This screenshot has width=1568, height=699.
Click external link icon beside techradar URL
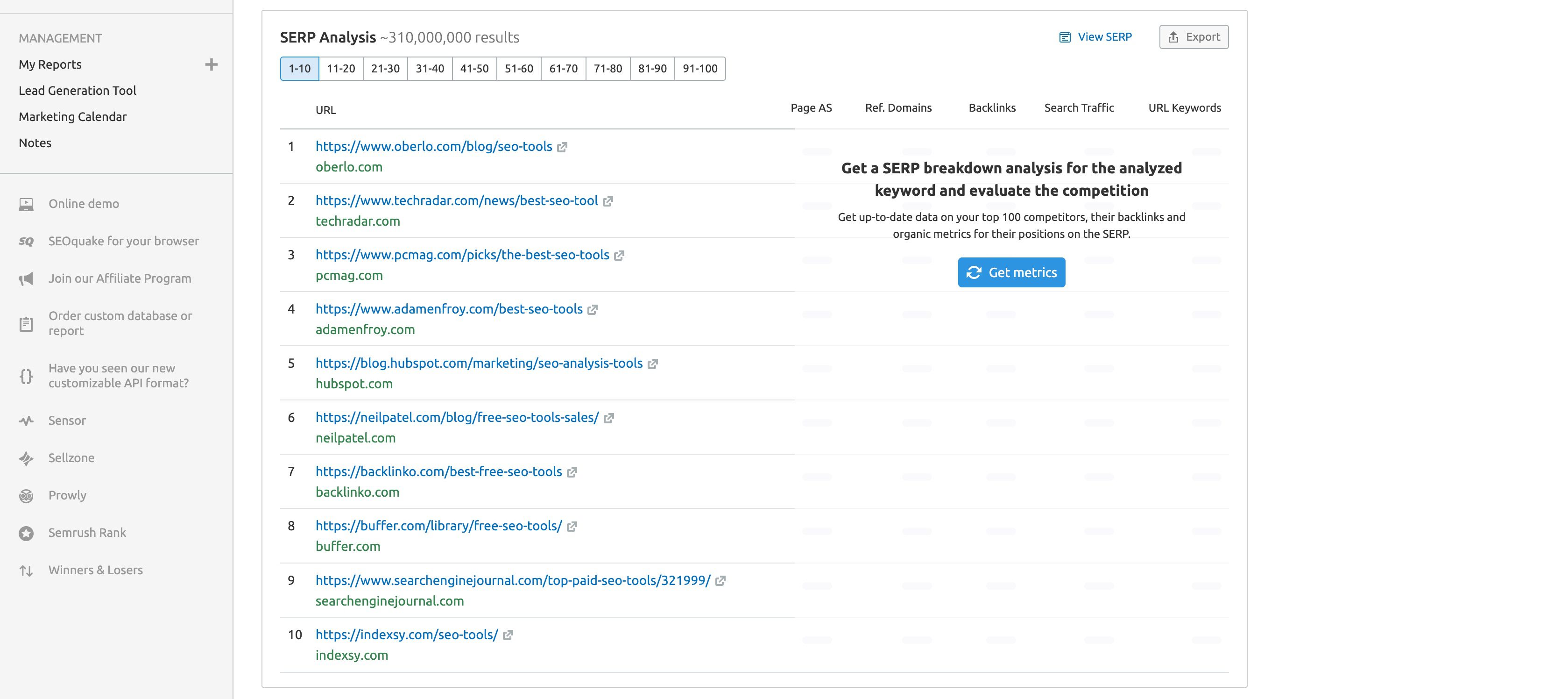tap(607, 201)
